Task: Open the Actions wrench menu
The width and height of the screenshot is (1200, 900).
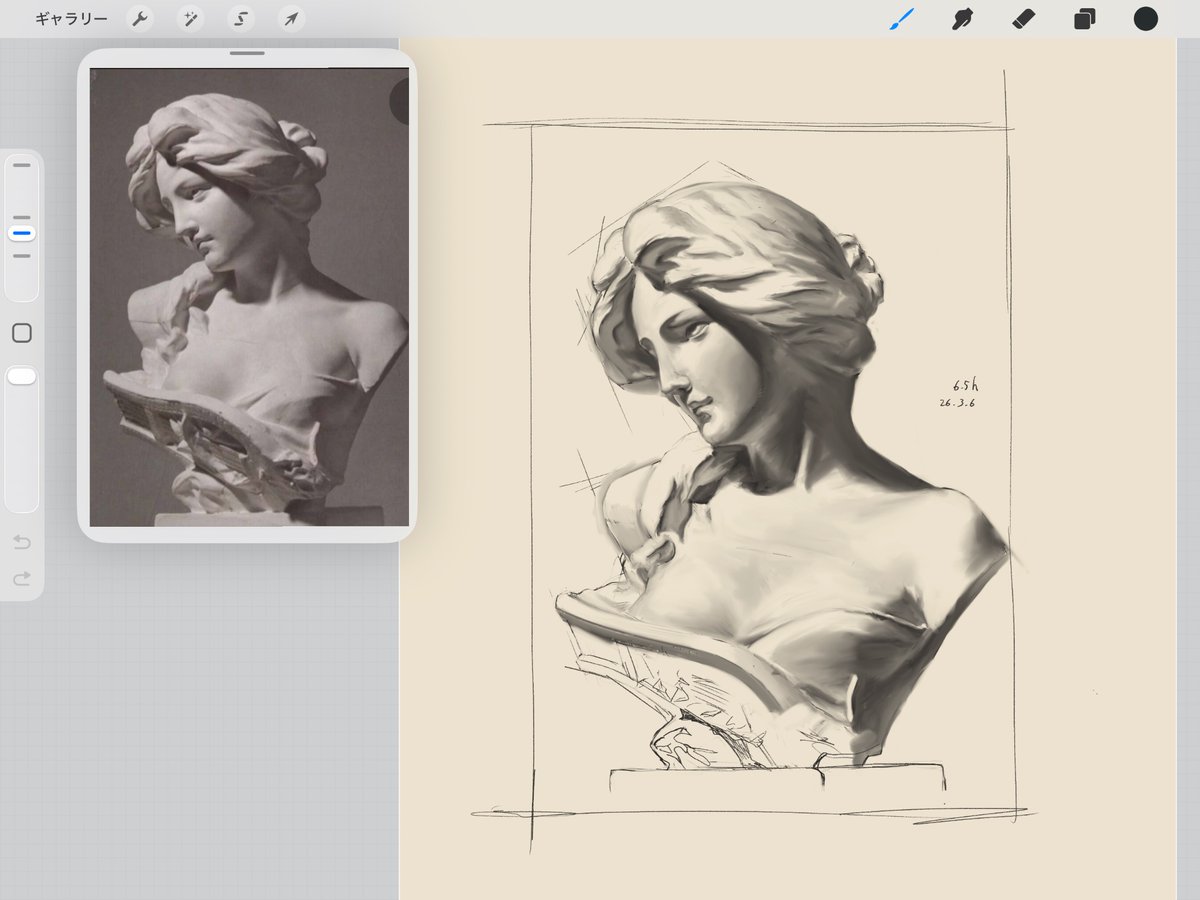Action: coord(140,19)
